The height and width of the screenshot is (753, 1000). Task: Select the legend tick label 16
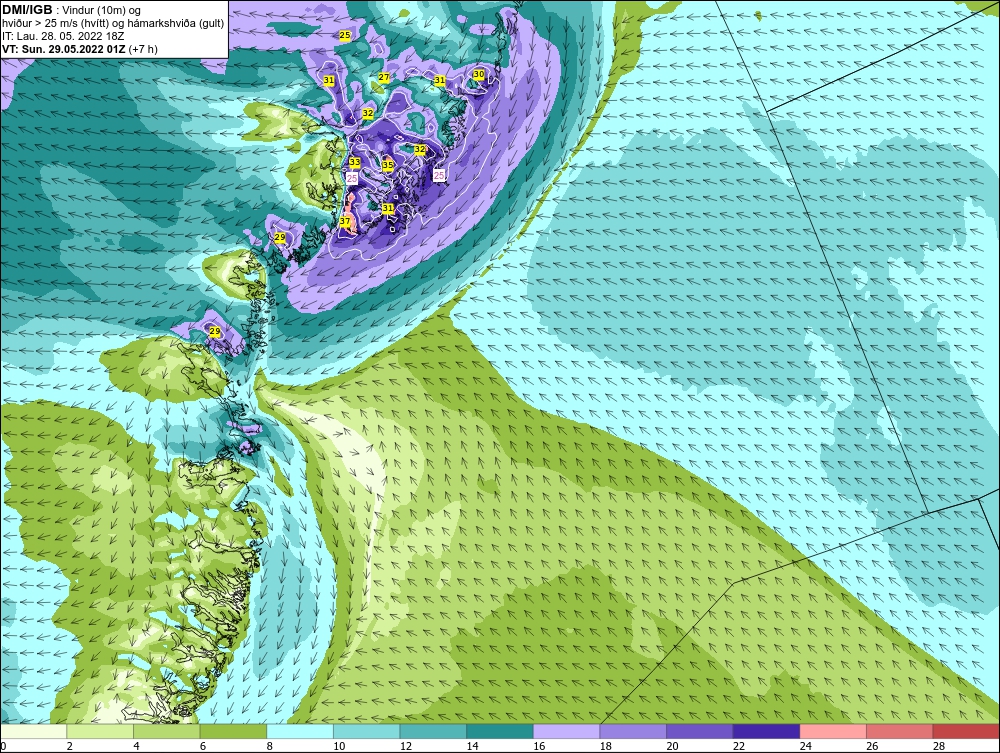(x=539, y=746)
